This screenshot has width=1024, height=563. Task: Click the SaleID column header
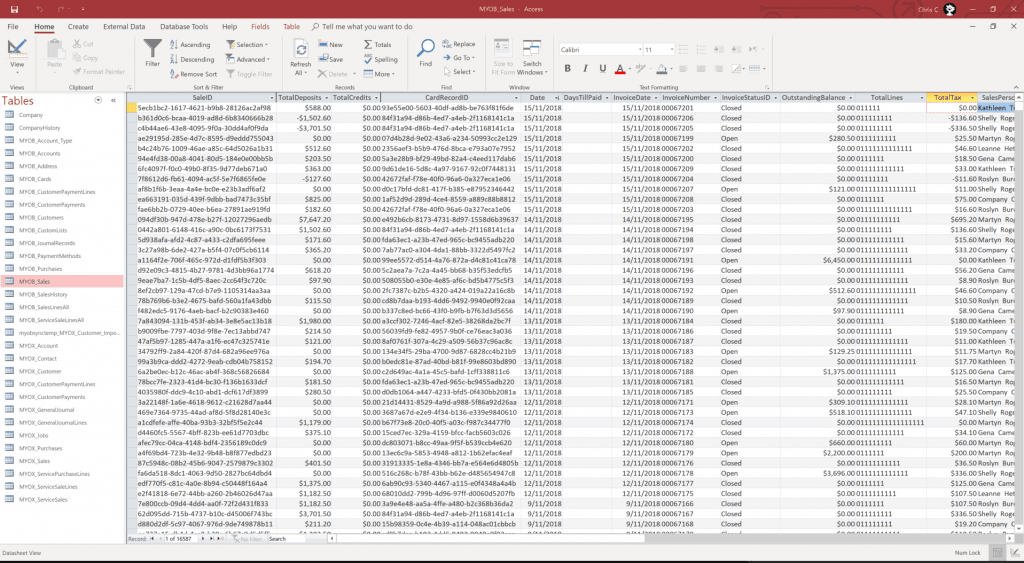tap(202, 98)
